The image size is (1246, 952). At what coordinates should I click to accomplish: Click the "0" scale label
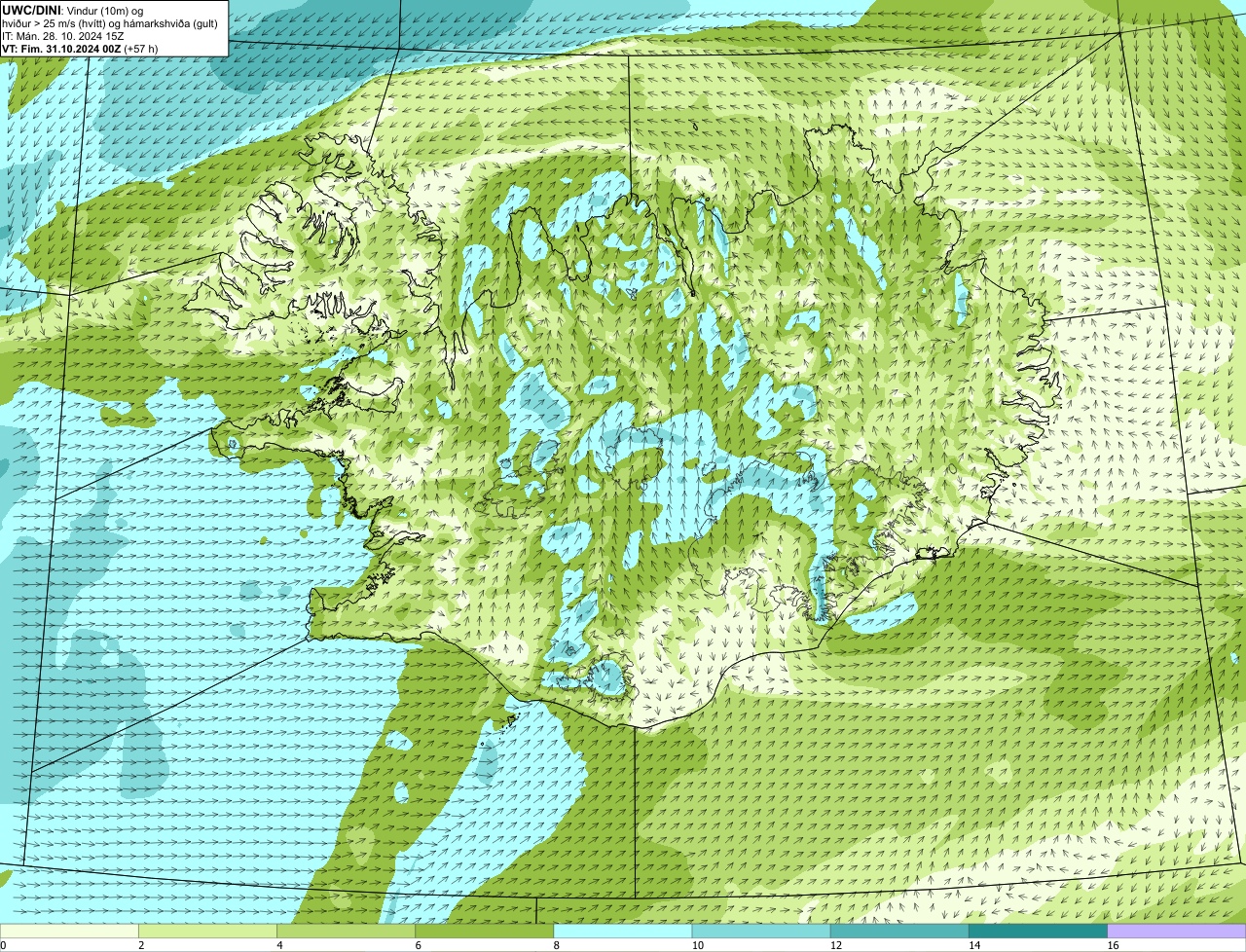tap(3, 945)
